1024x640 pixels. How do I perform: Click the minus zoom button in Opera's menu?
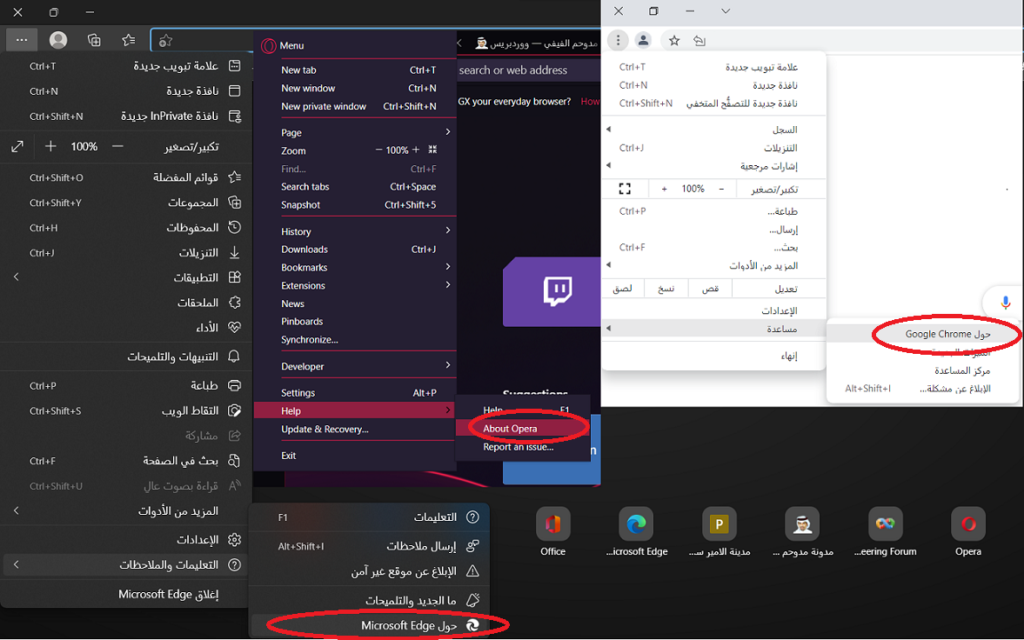pos(379,150)
